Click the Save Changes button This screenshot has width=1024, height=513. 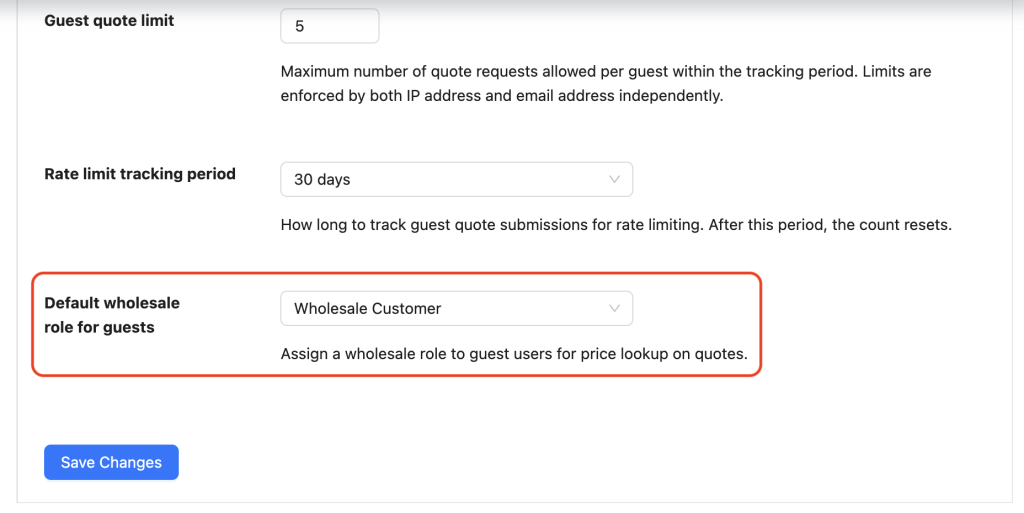point(111,462)
